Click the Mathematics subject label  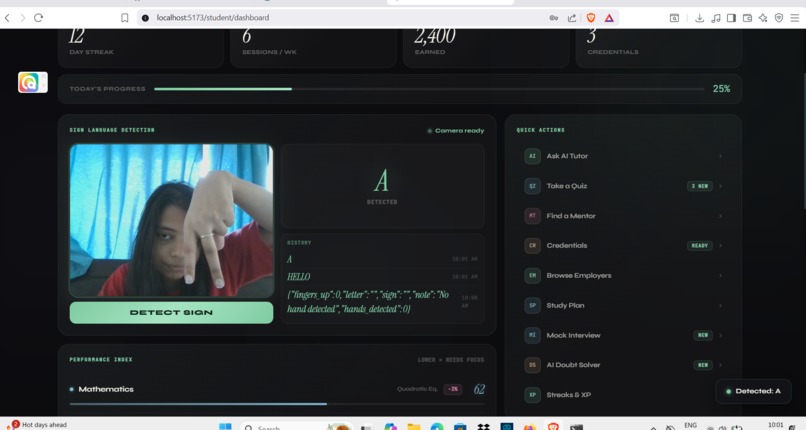point(106,389)
